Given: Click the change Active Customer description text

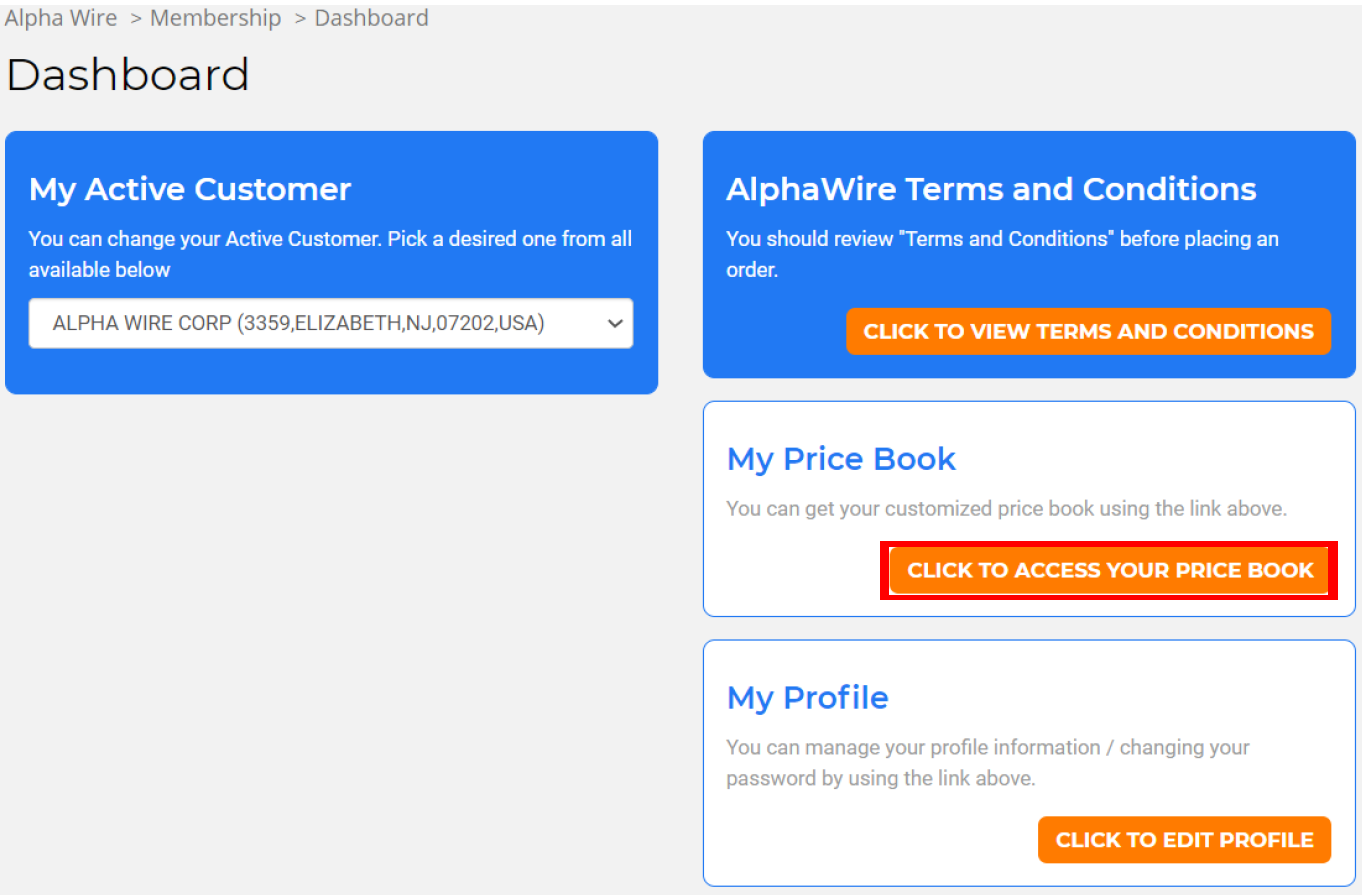Looking at the screenshot, I should (330, 254).
